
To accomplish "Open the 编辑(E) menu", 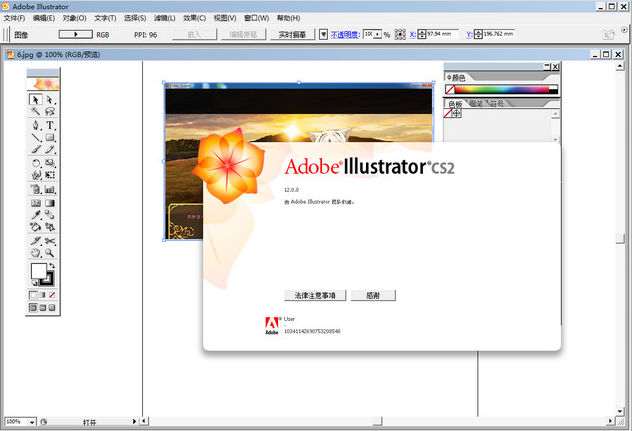I will click(44, 18).
